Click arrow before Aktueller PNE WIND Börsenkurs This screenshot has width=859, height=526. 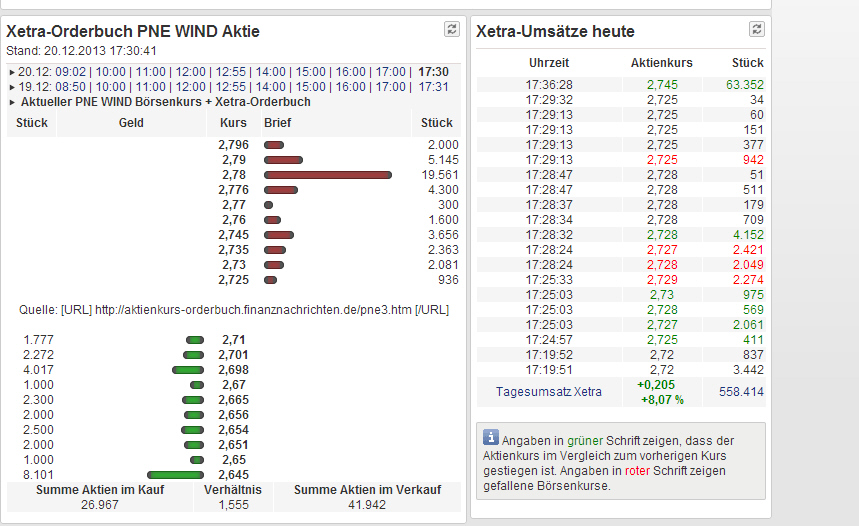[12, 102]
